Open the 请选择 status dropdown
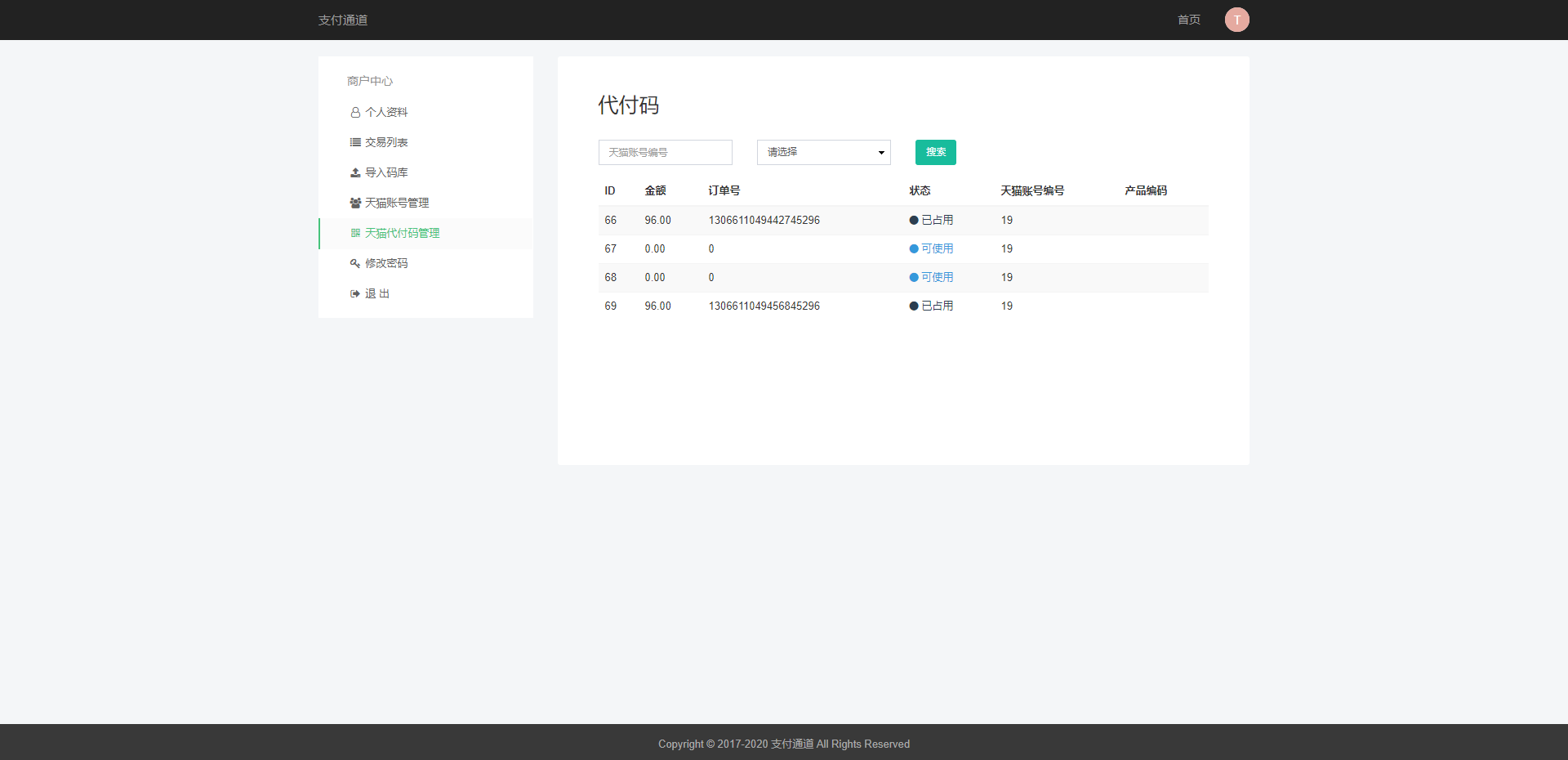 pos(823,152)
